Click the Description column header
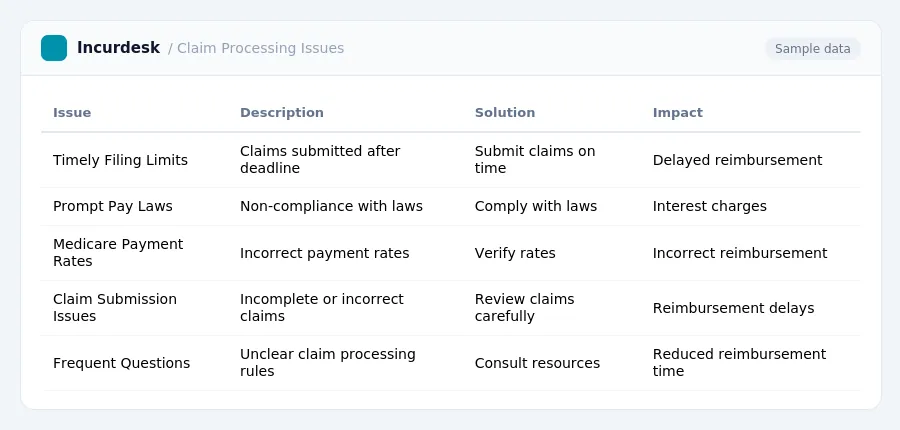 pyautogui.click(x=282, y=113)
